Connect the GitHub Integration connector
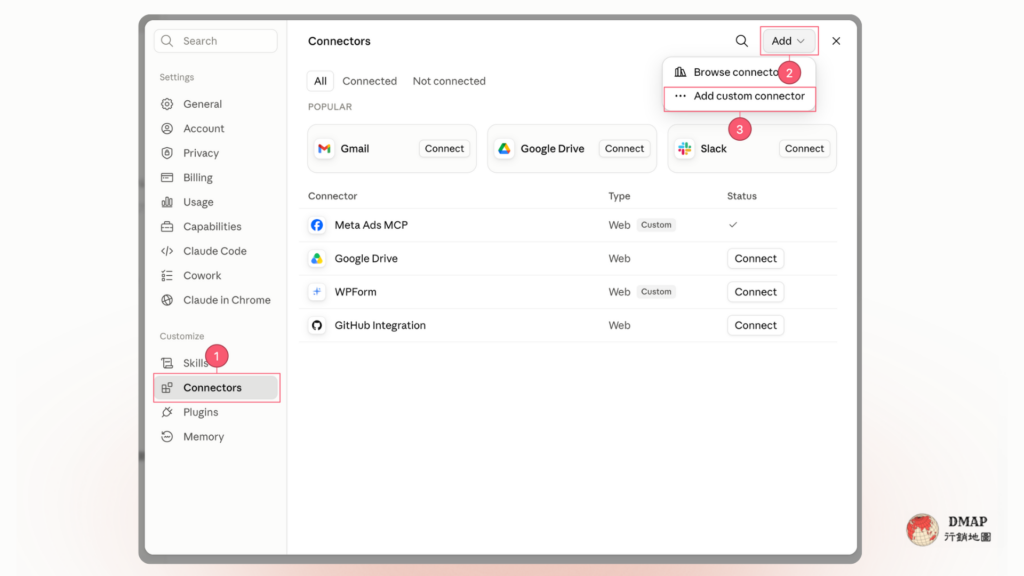 [756, 325]
